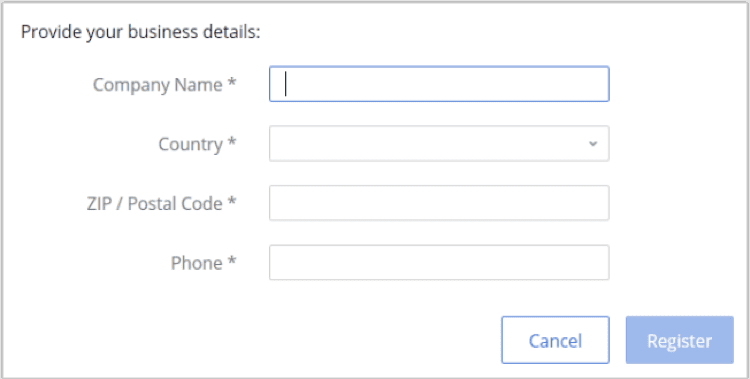This screenshot has width=750, height=379.
Task: Click the asterisk next to Company Name
Action: pyautogui.click(x=232, y=82)
